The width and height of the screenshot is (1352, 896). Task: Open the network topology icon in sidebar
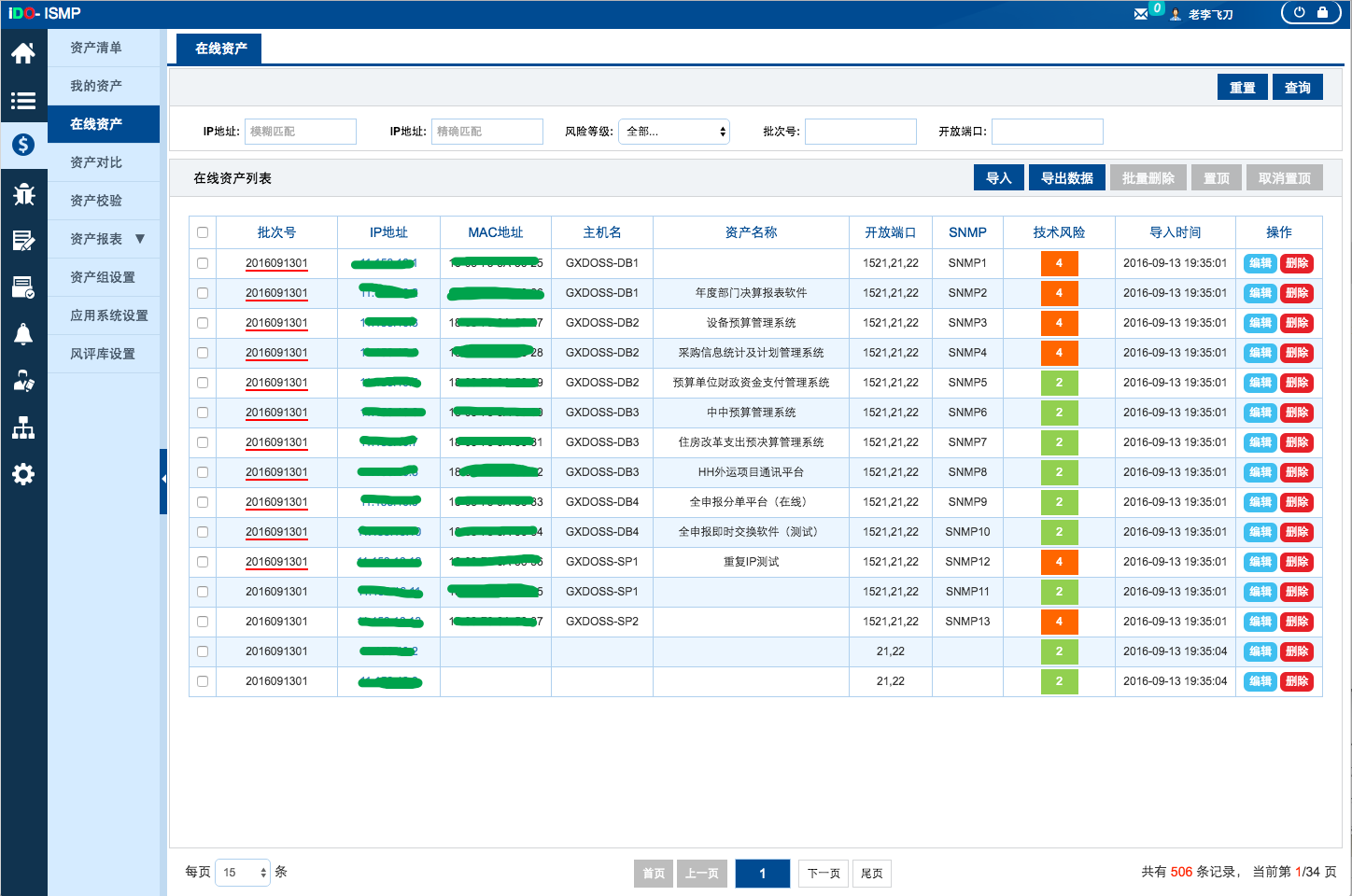[23, 427]
